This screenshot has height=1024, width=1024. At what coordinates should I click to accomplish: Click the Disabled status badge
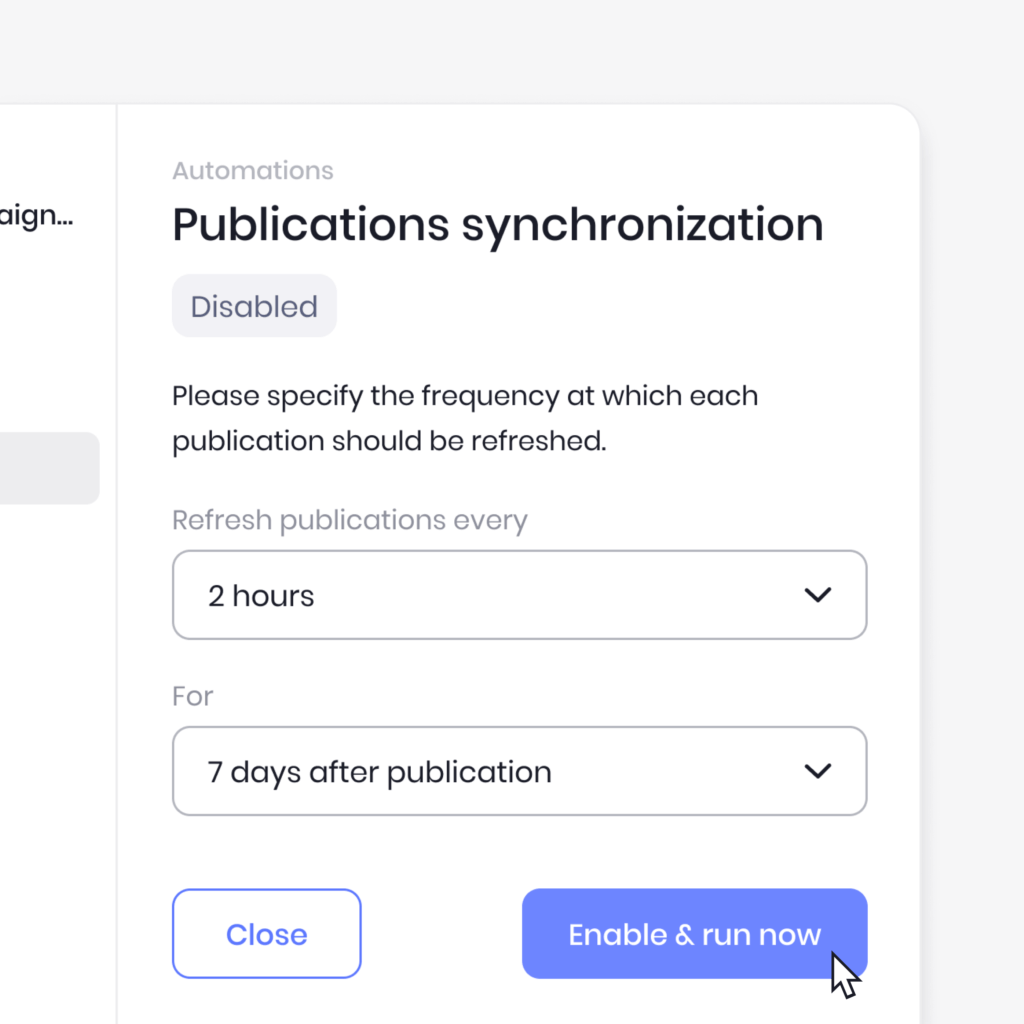coord(254,306)
